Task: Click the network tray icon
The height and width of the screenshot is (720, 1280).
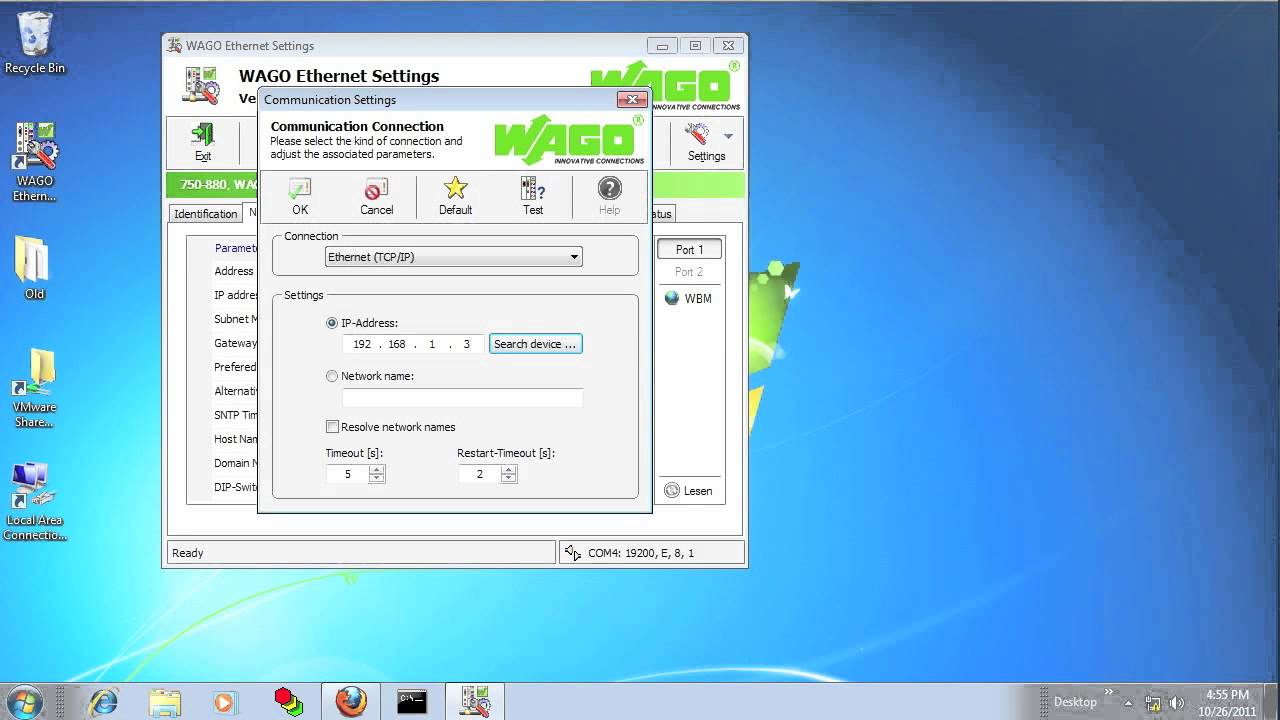Action: coord(1153,702)
